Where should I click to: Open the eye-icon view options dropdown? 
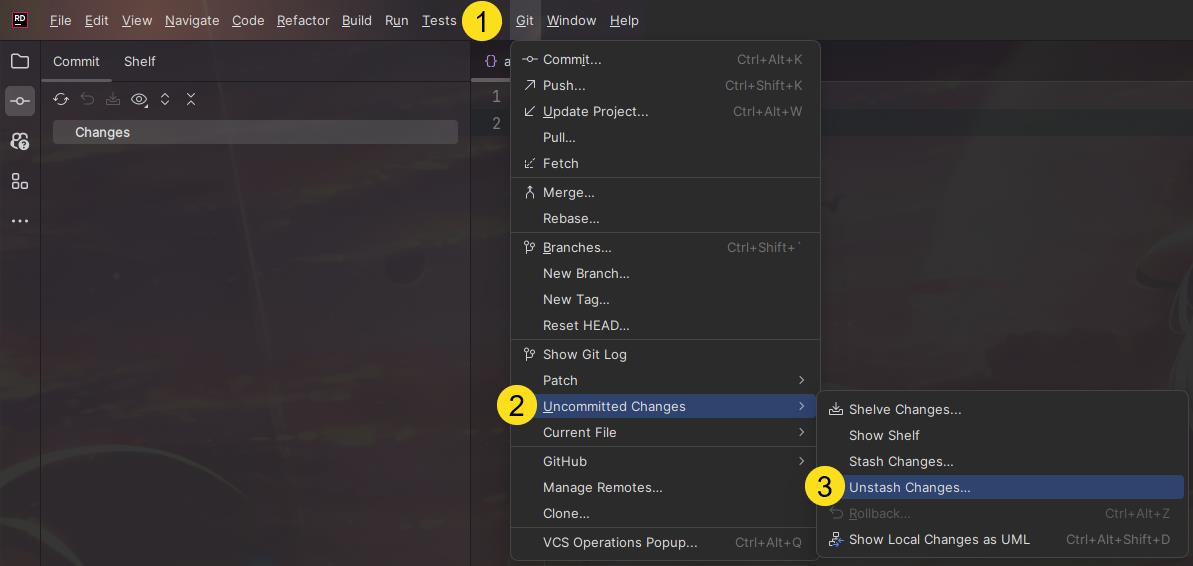click(139, 99)
